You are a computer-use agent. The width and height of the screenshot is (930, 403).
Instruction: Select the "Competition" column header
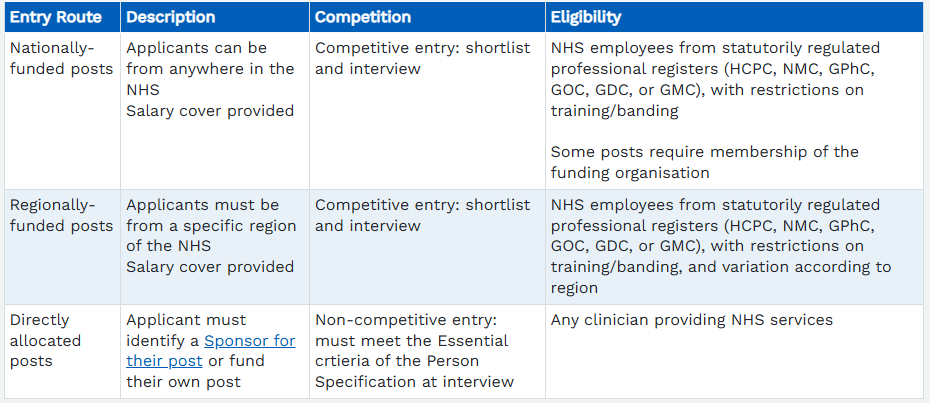362,17
